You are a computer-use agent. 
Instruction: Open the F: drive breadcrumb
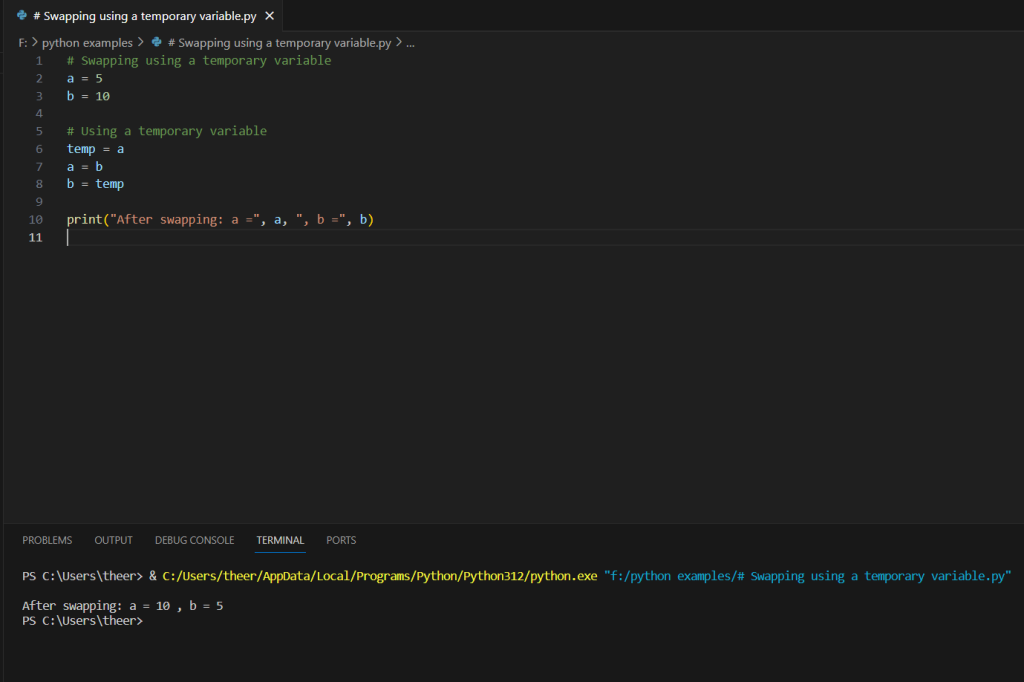click(x=23, y=43)
